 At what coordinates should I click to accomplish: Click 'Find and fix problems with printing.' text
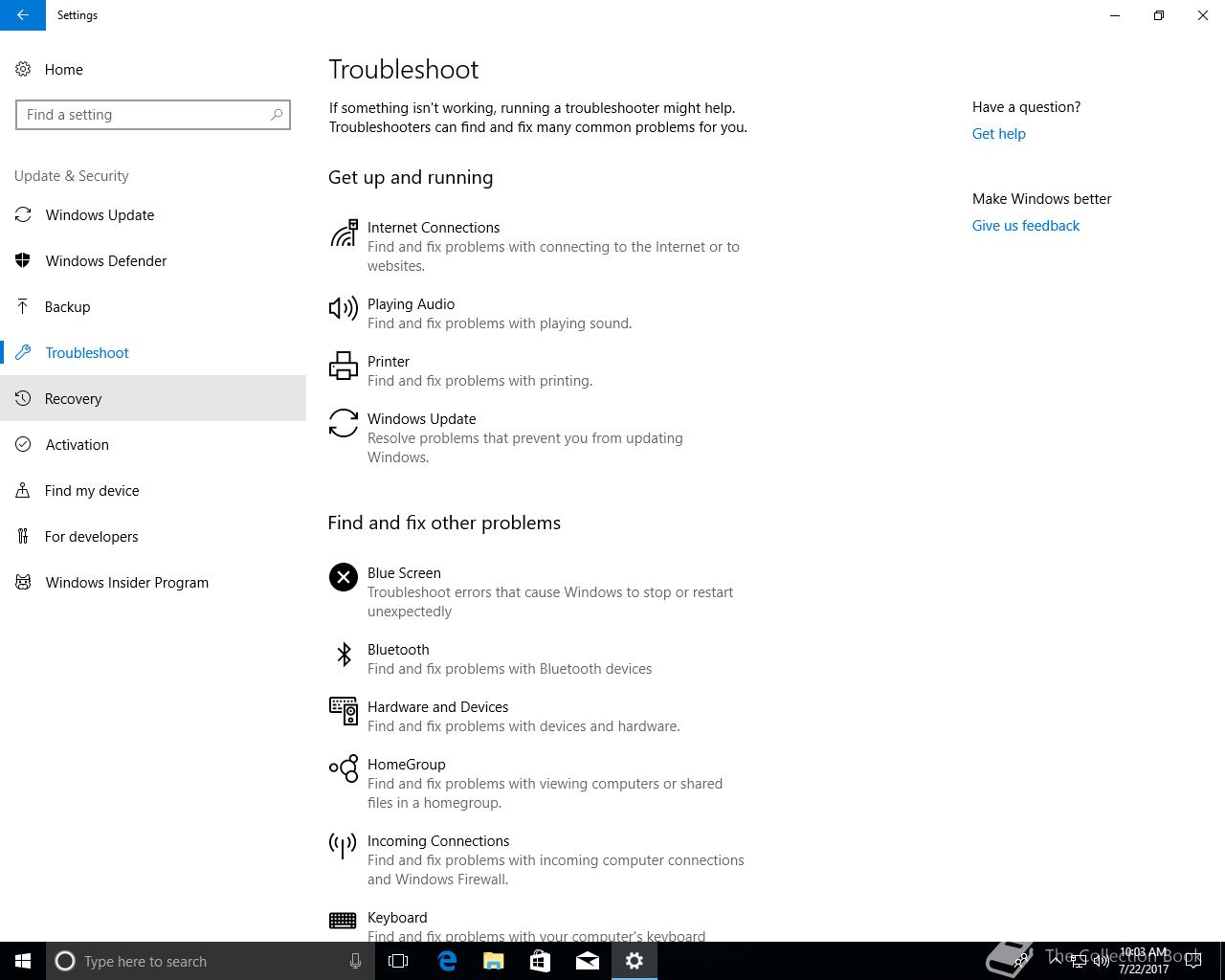480,381
